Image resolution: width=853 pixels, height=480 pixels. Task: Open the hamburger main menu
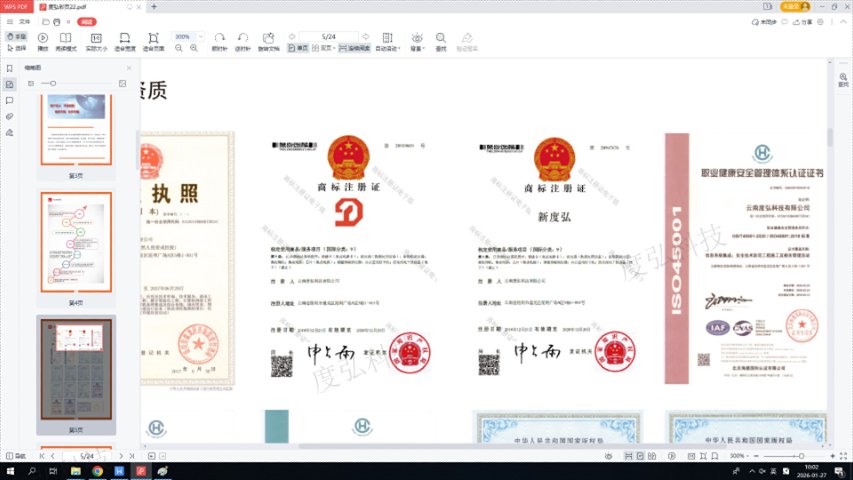point(10,22)
